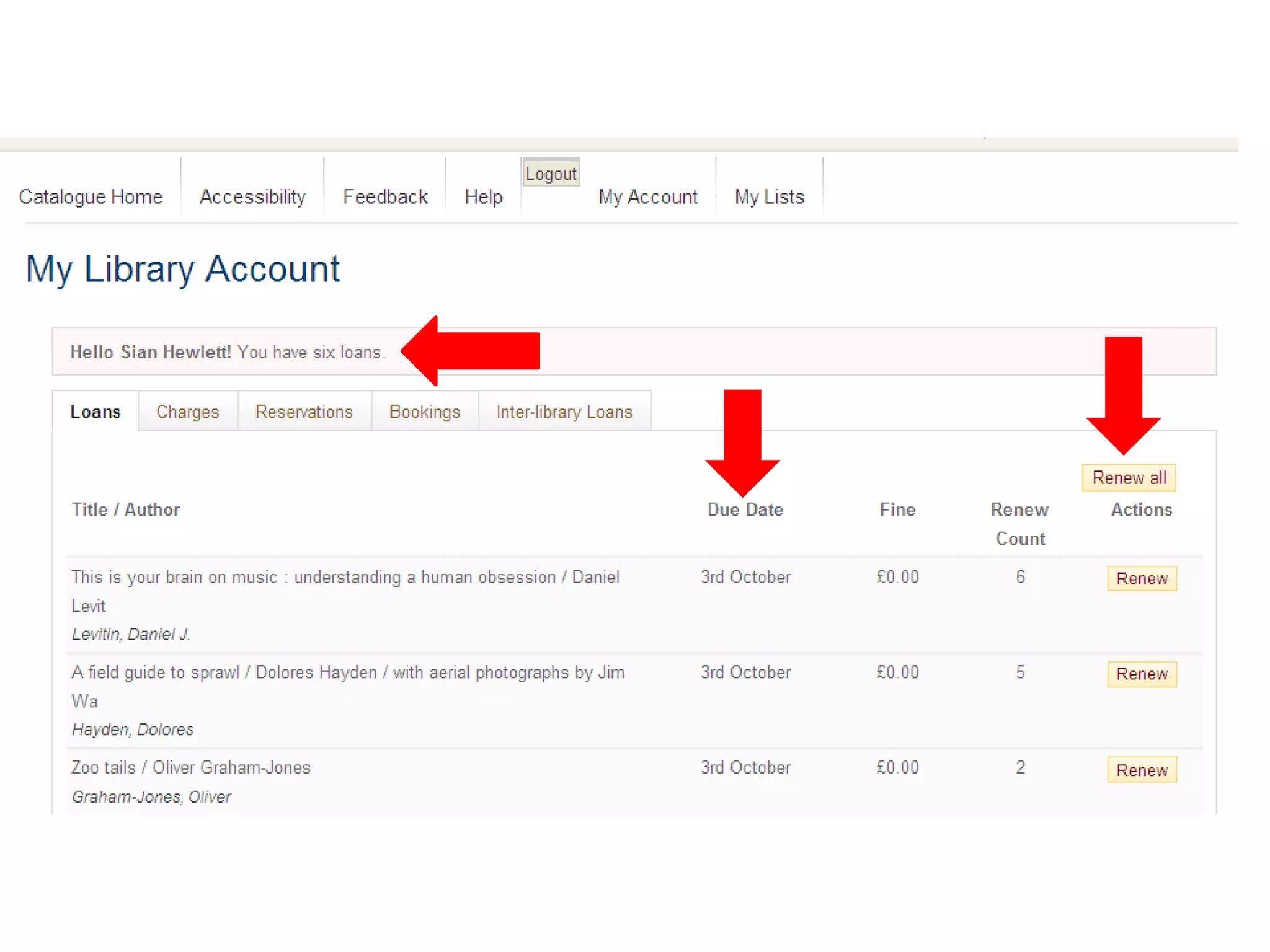The width and height of the screenshot is (1270, 952).
Task: Click the Title / Author column header
Action: tap(126, 509)
